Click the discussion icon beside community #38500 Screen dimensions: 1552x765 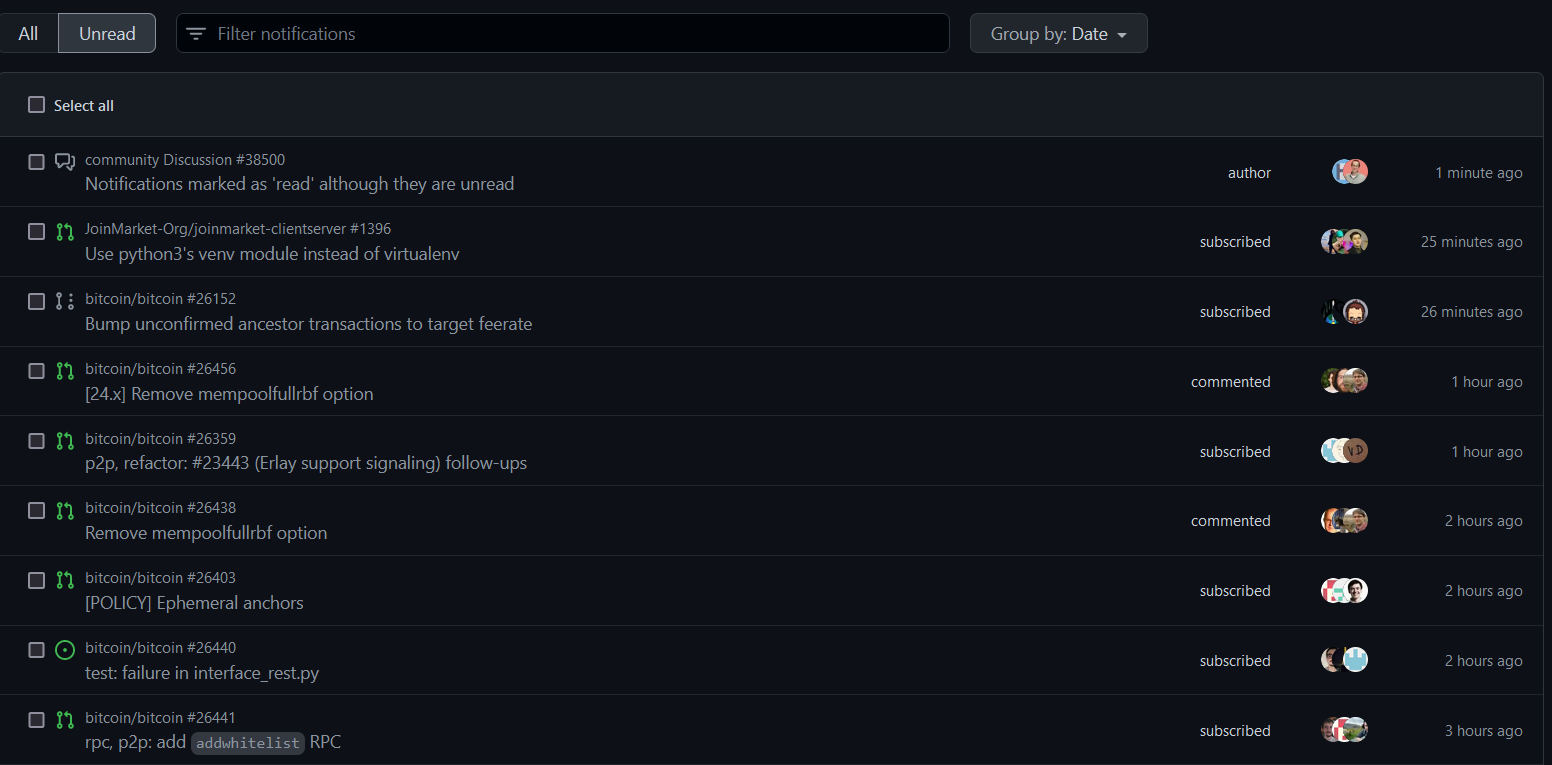pyautogui.click(x=64, y=161)
